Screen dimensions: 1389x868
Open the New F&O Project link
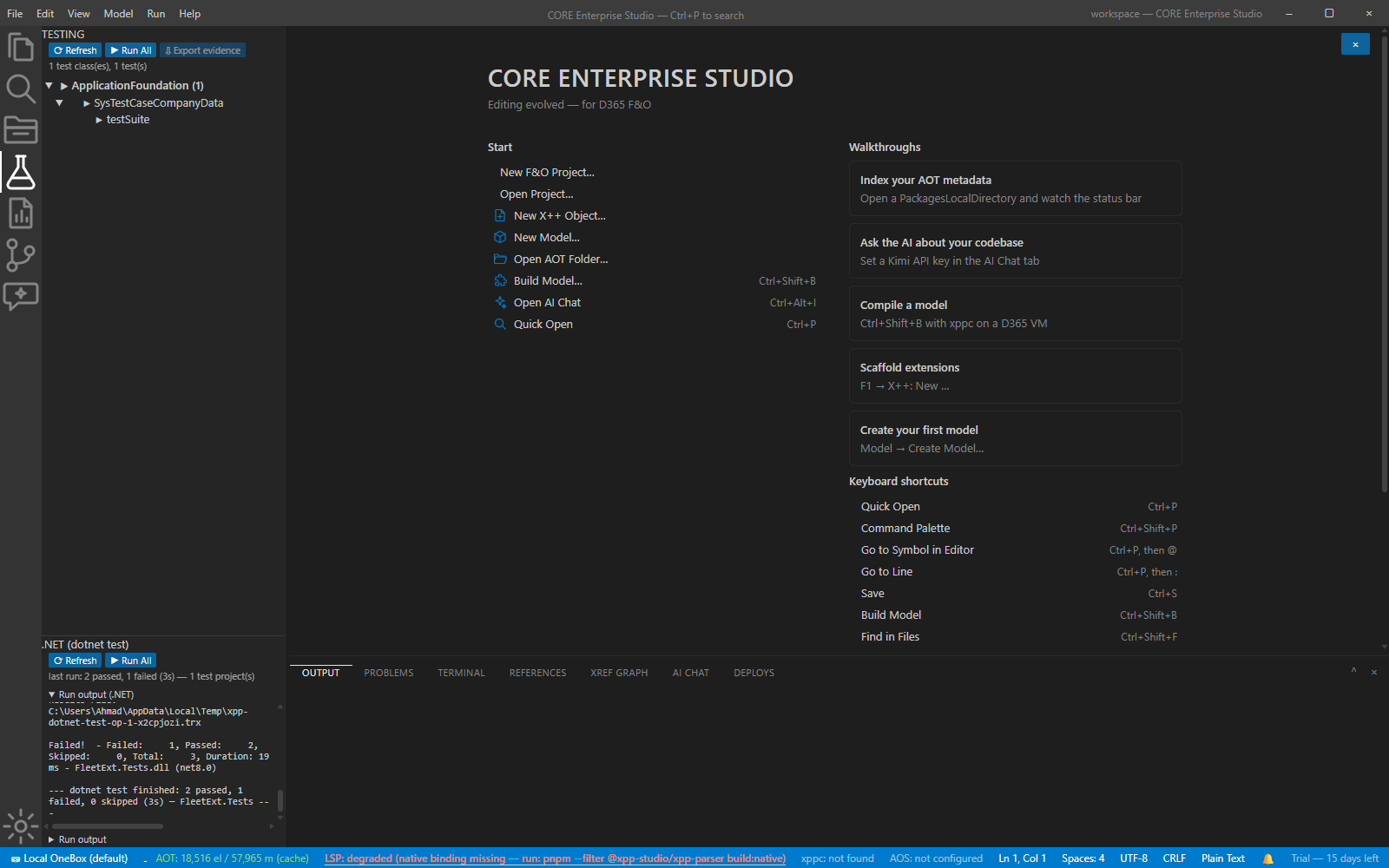(x=547, y=172)
